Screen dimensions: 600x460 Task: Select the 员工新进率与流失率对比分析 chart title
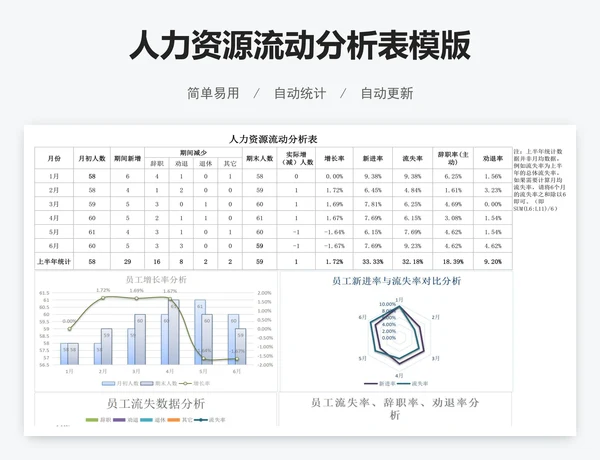[396, 281]
